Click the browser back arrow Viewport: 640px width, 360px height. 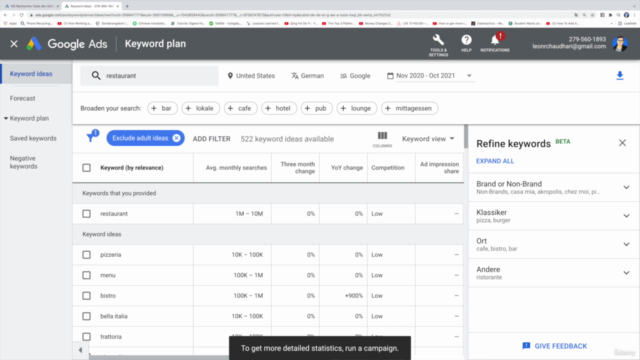pos(5,15)
